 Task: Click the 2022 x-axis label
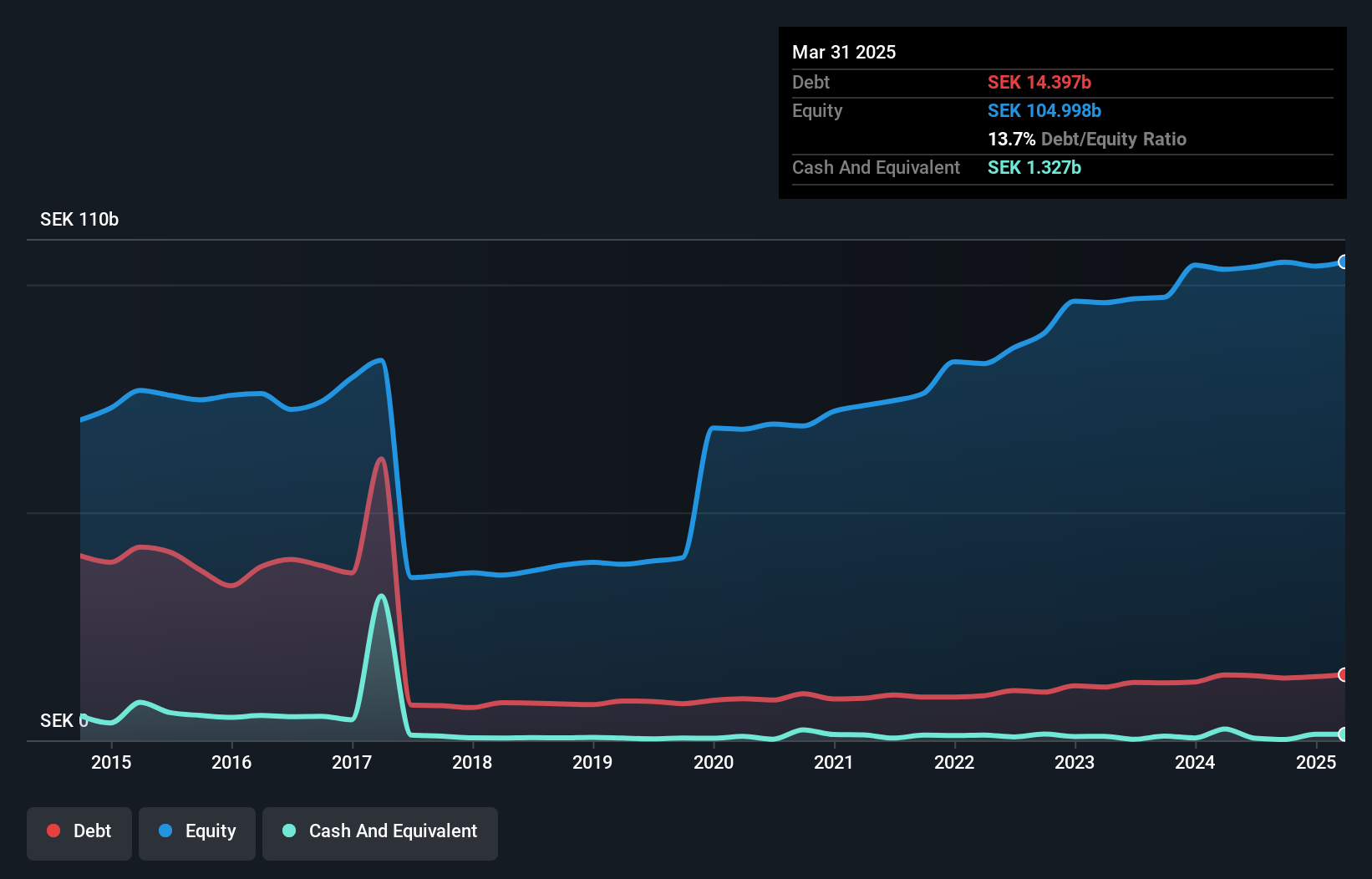pyautogui.click(x=954, y=762)
